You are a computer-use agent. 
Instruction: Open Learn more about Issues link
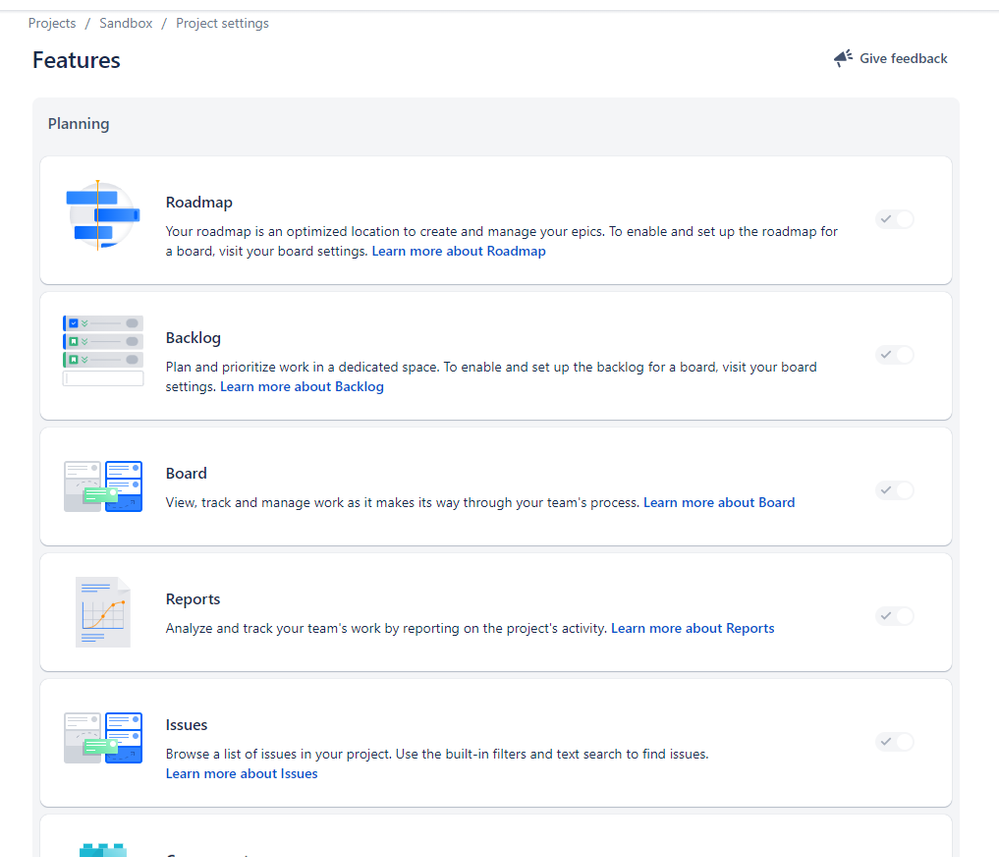[x=241, y=774]
